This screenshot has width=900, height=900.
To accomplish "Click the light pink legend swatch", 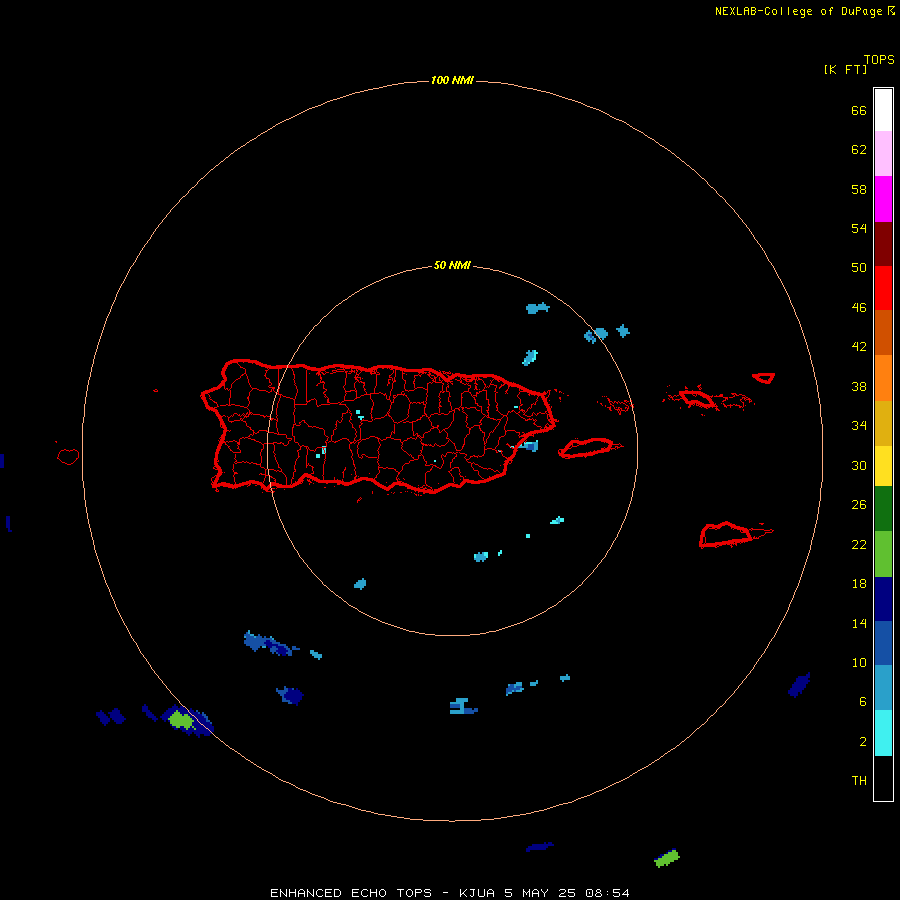I will click(x=883, y=154).
